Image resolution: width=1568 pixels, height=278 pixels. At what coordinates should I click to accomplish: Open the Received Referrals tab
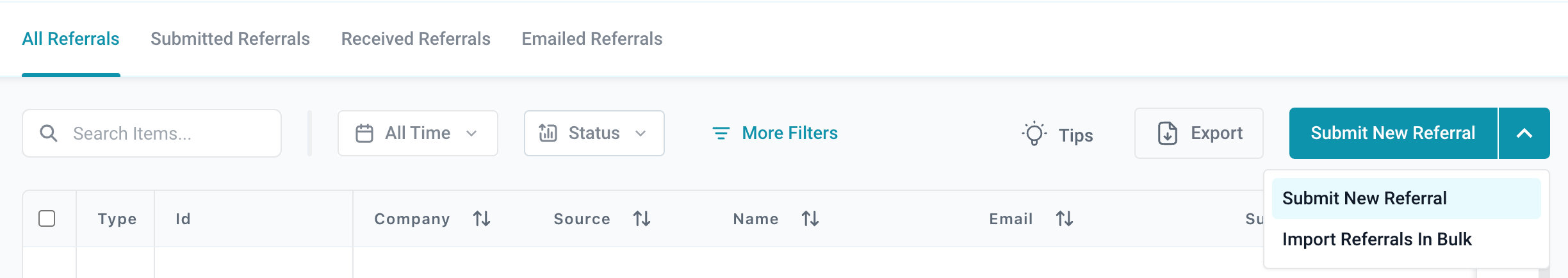(x=416, y=39)
